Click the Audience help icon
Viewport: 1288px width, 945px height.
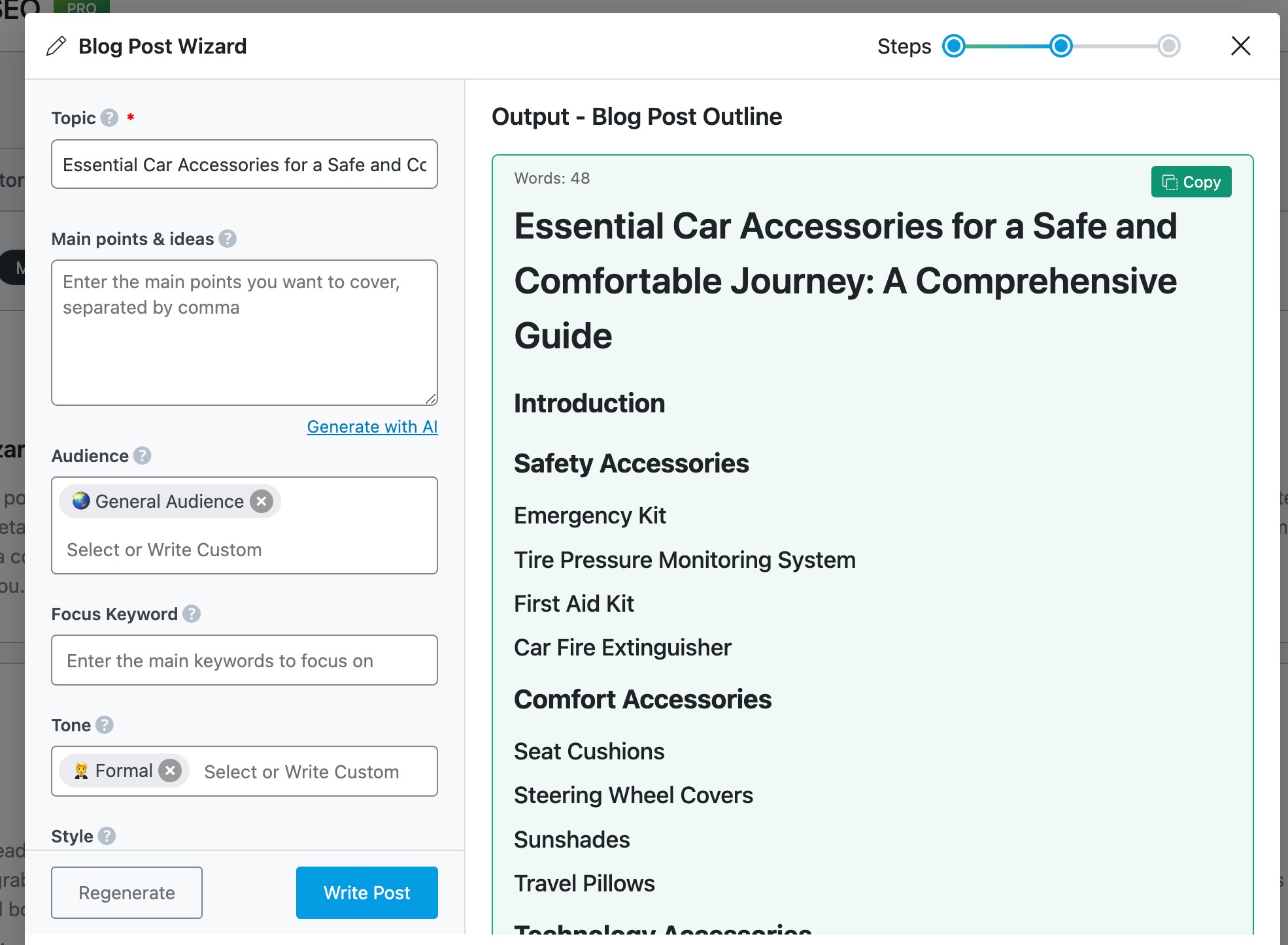(143, 456)
